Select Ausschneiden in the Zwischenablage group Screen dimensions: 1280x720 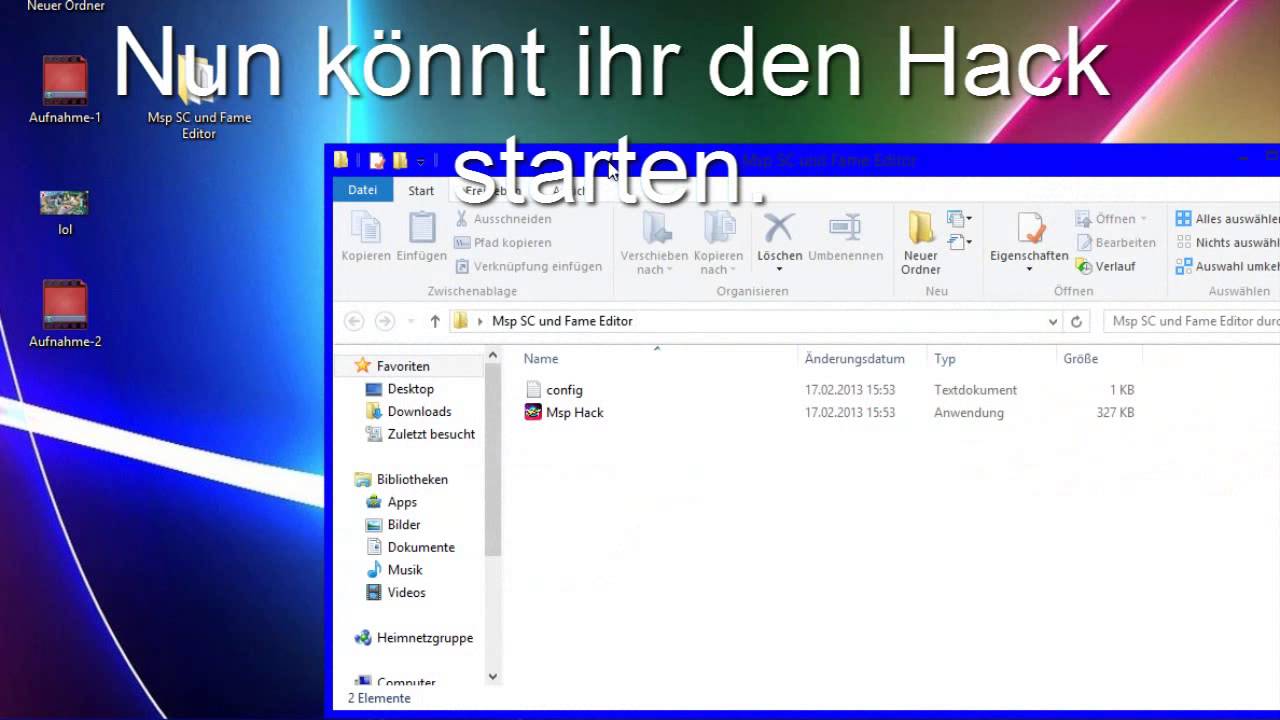click(x=502, y=219)
